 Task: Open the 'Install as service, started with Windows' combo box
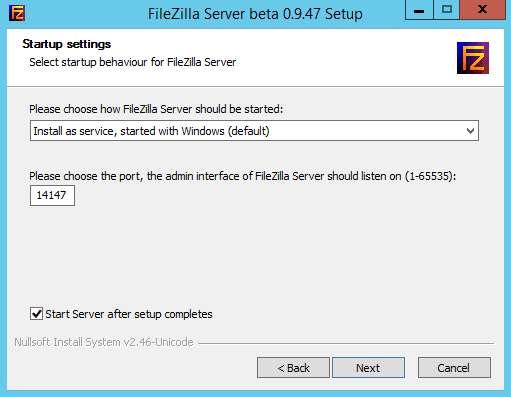click(254, 131)
